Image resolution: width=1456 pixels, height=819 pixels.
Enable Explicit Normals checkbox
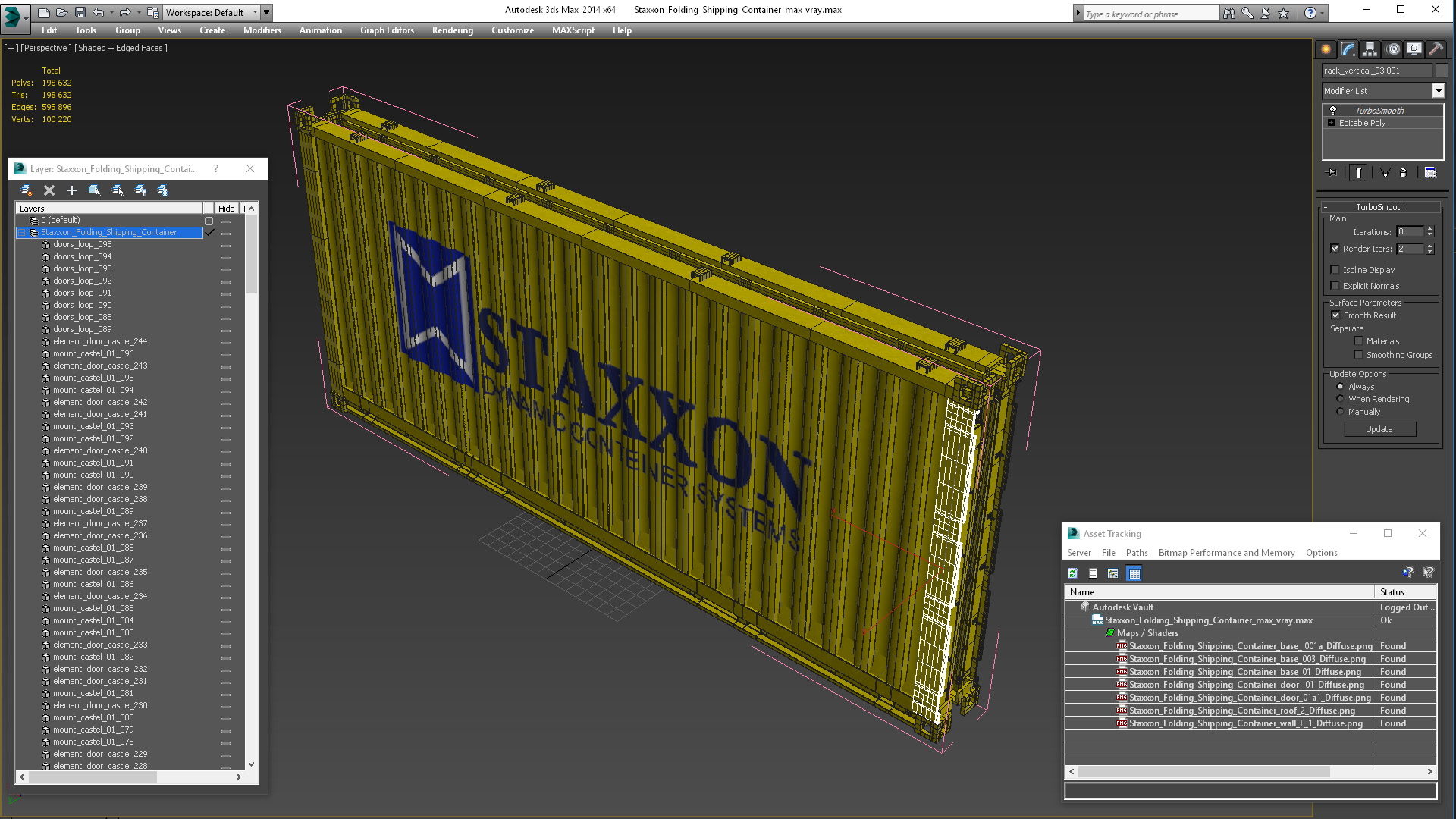1335,286
